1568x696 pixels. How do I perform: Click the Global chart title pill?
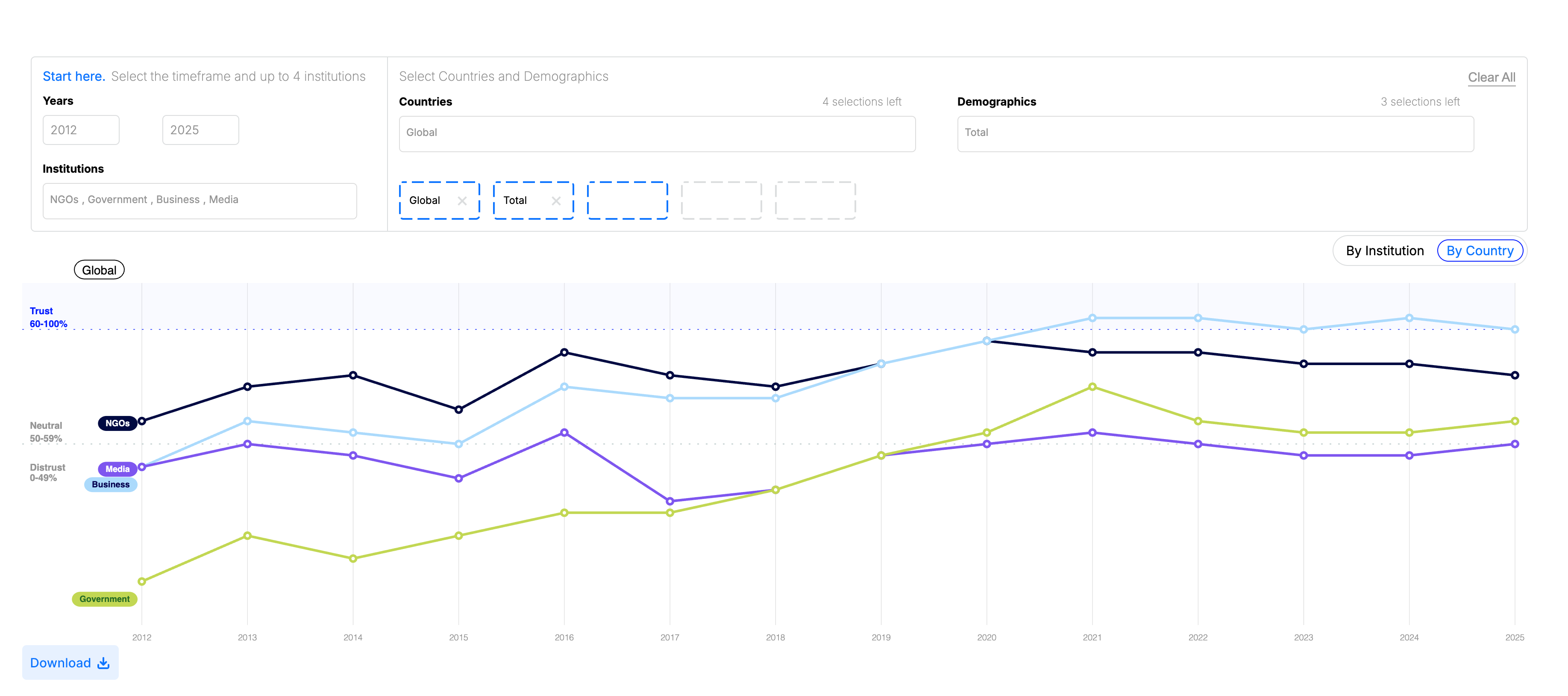click(99, 270)
